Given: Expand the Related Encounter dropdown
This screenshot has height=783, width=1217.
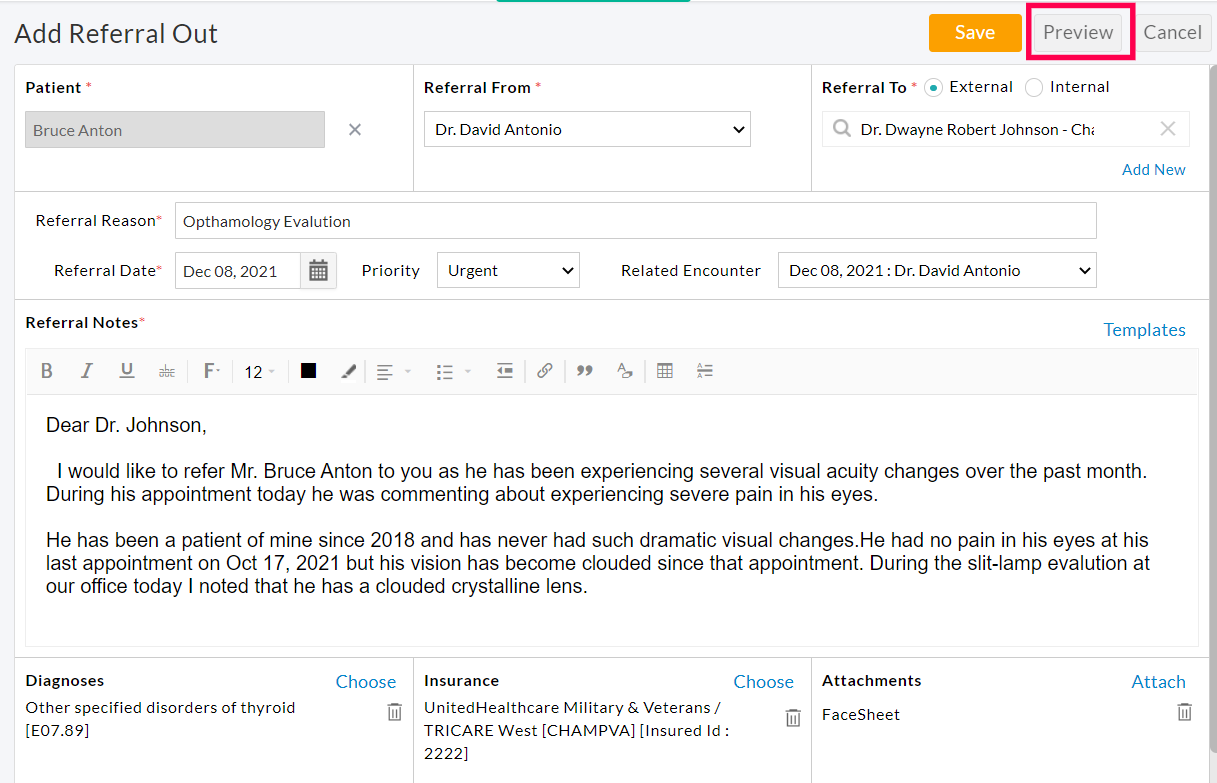Looking at the screenshot, I should (x=936, y=270).
